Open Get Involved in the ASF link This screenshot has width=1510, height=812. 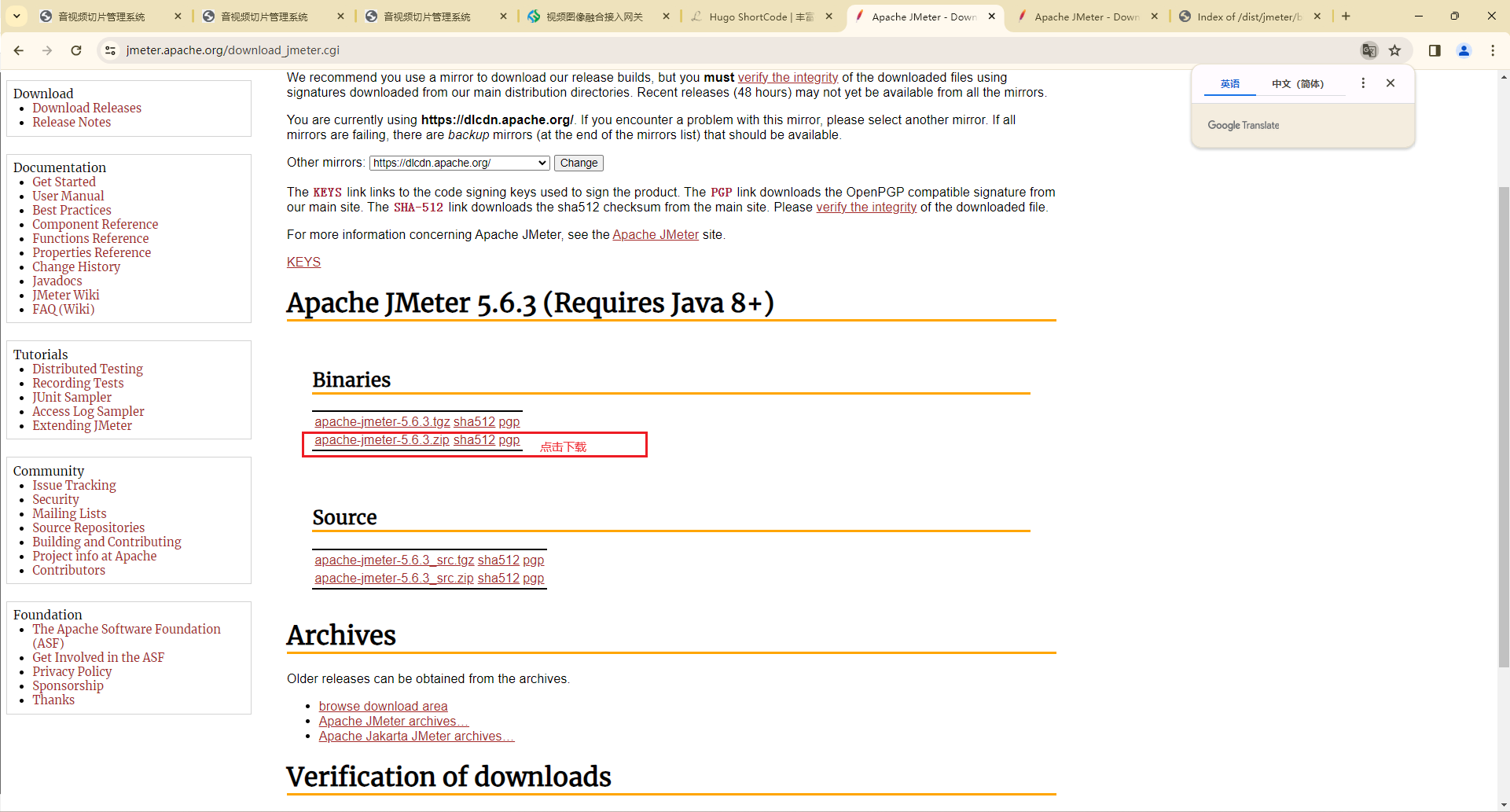(98, 658)
